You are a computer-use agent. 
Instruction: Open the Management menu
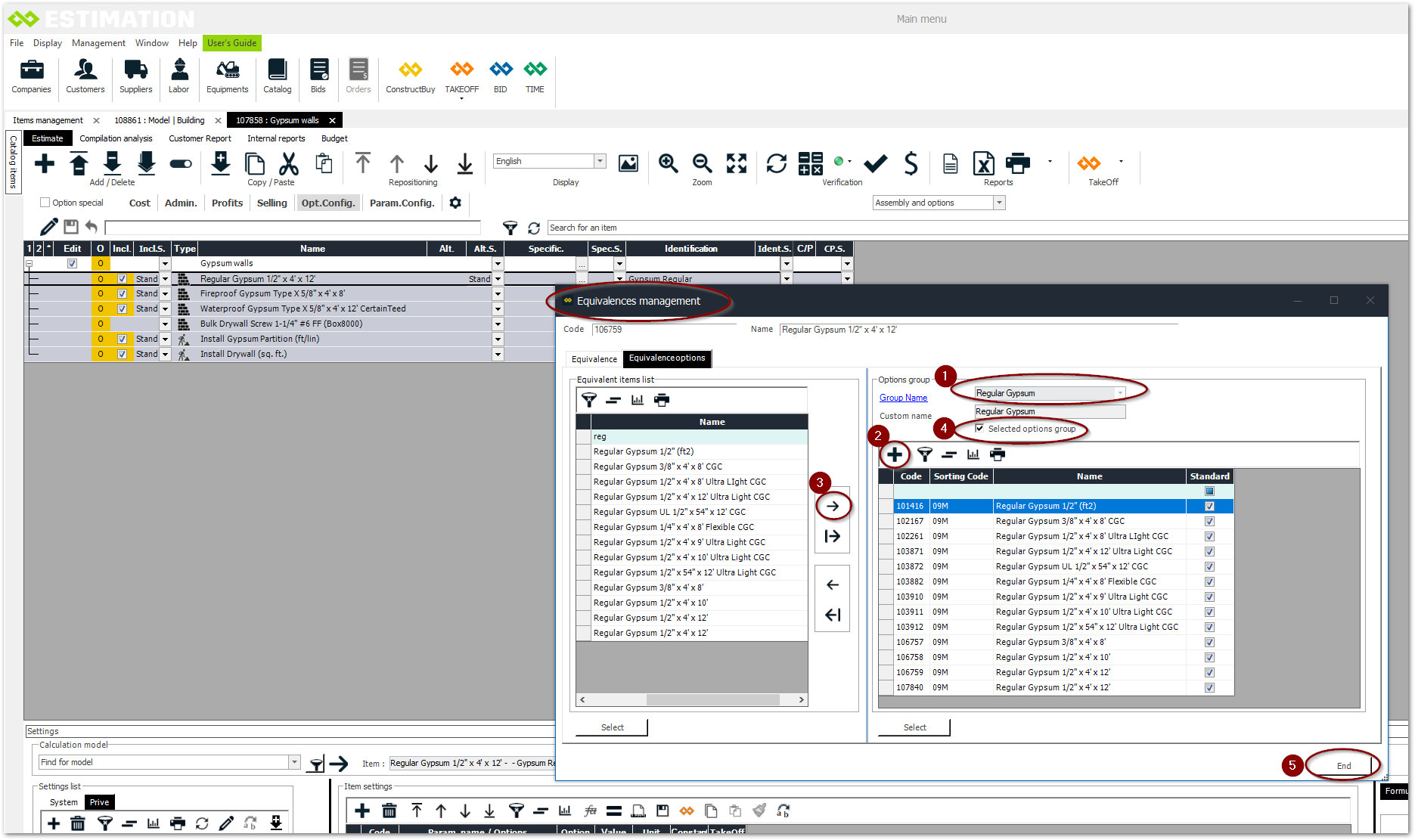[x=98, y=43]
